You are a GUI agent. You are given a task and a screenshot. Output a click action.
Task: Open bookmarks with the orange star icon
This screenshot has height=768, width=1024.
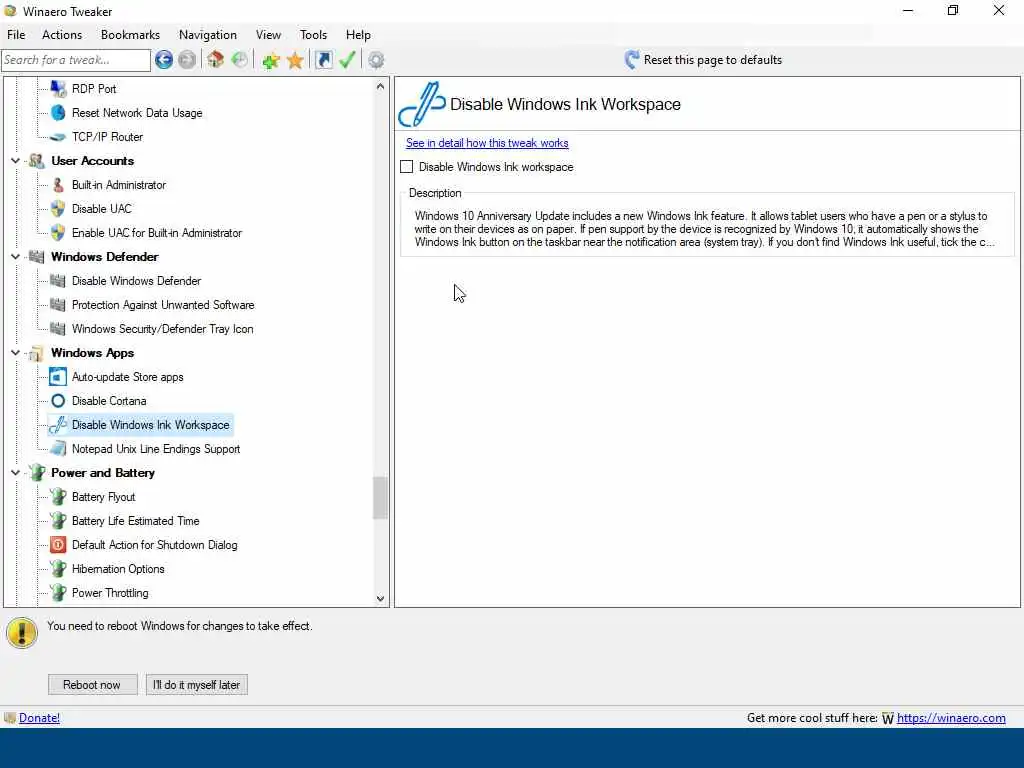[295, 60]
